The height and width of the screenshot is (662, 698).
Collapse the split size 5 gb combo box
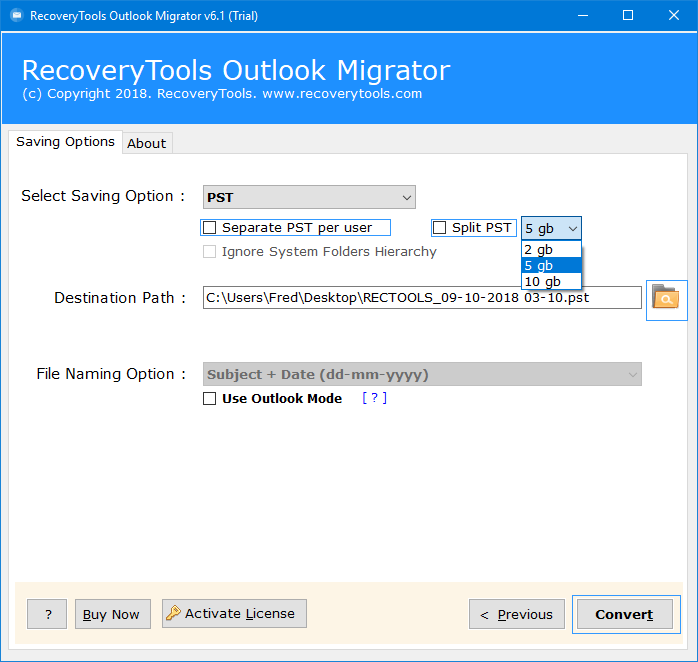(551, 228)
